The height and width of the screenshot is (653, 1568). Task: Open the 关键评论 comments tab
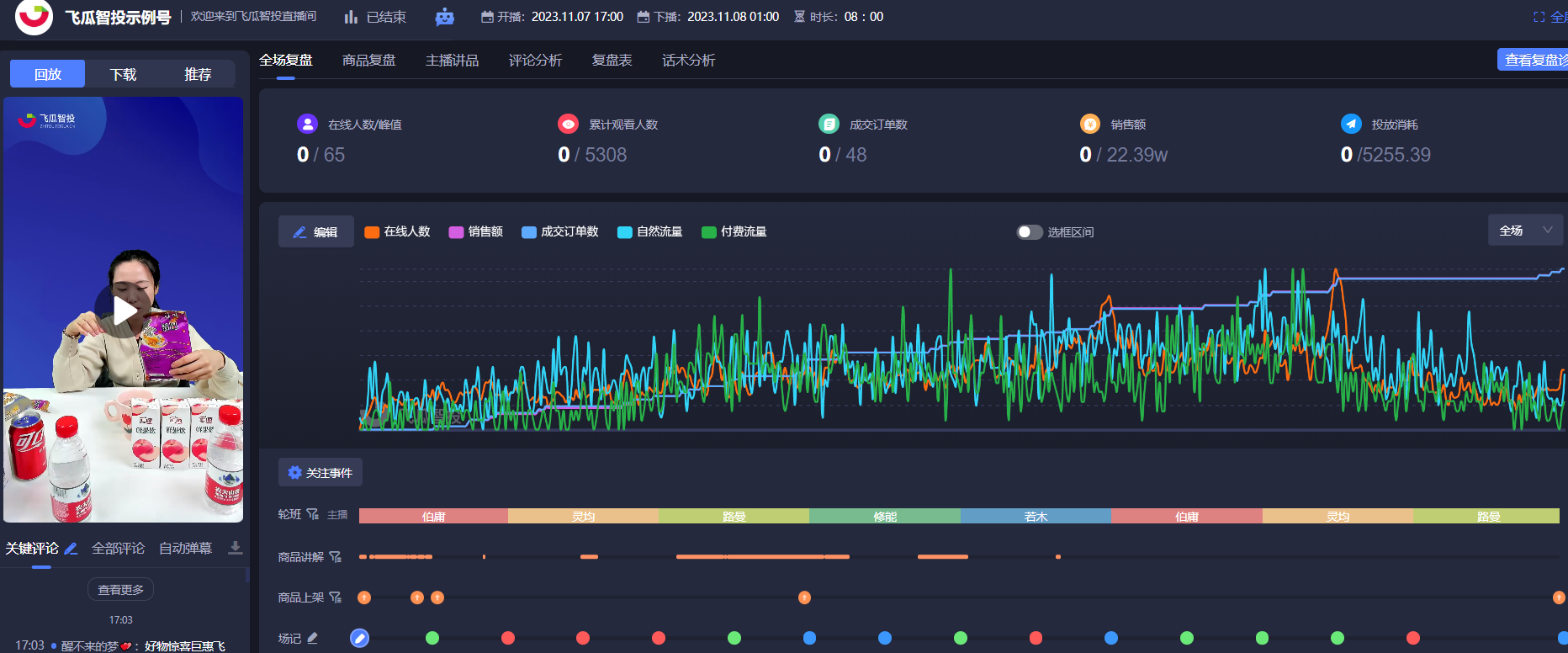(32, 549)
